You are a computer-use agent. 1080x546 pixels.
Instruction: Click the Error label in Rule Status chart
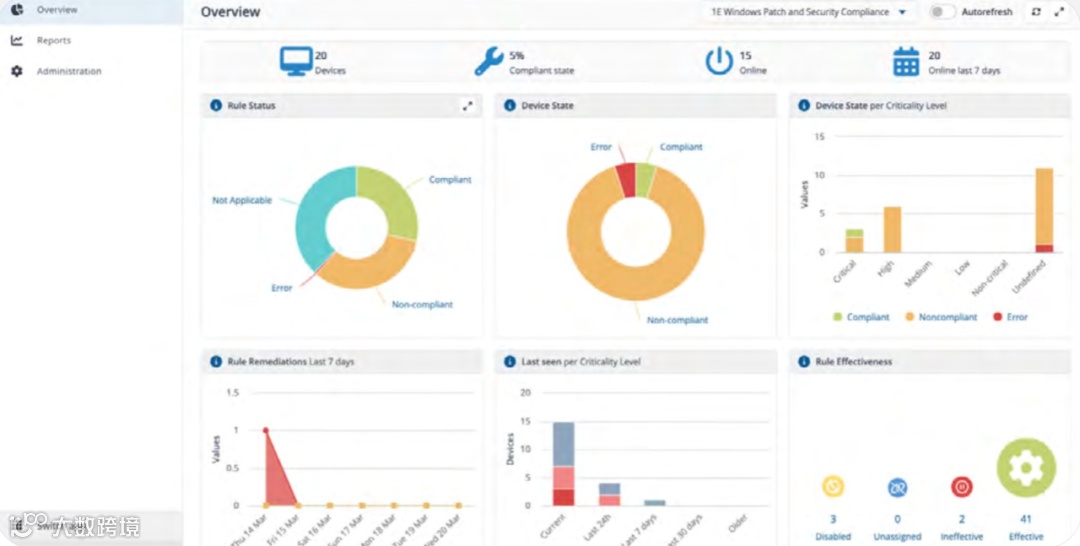(282, 288)
